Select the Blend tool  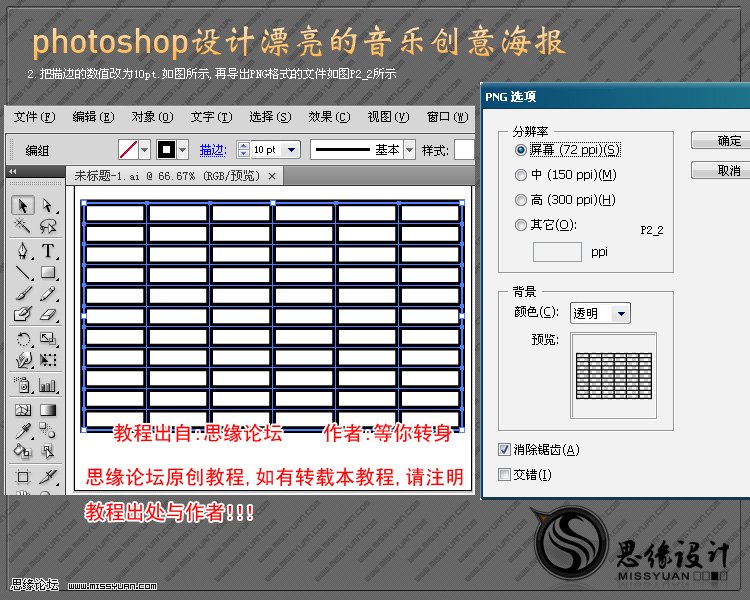point(48,431)
